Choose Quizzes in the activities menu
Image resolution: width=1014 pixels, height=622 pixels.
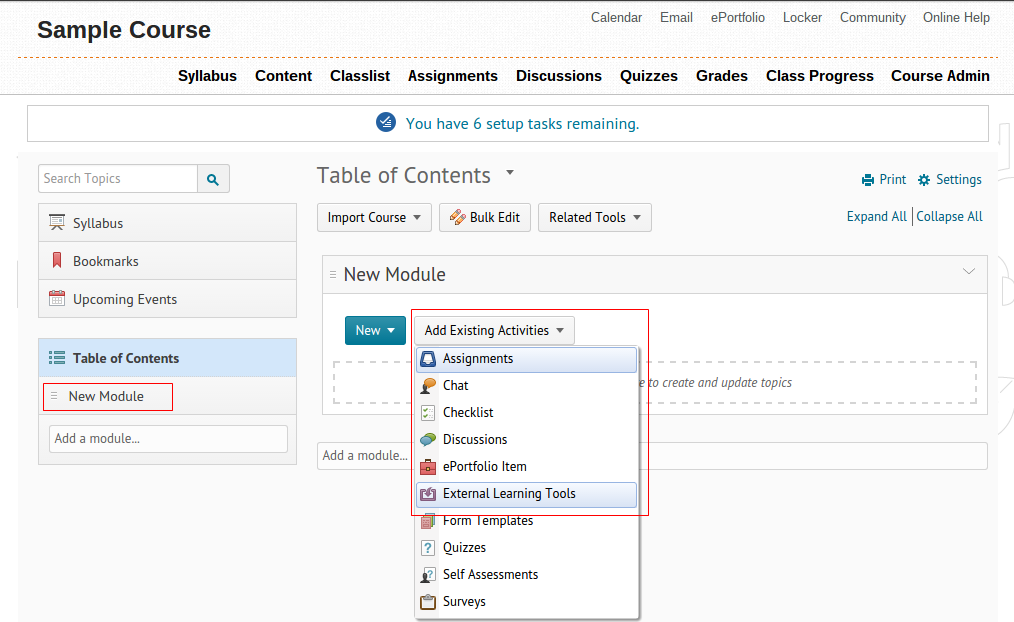(x=526, y=548)
